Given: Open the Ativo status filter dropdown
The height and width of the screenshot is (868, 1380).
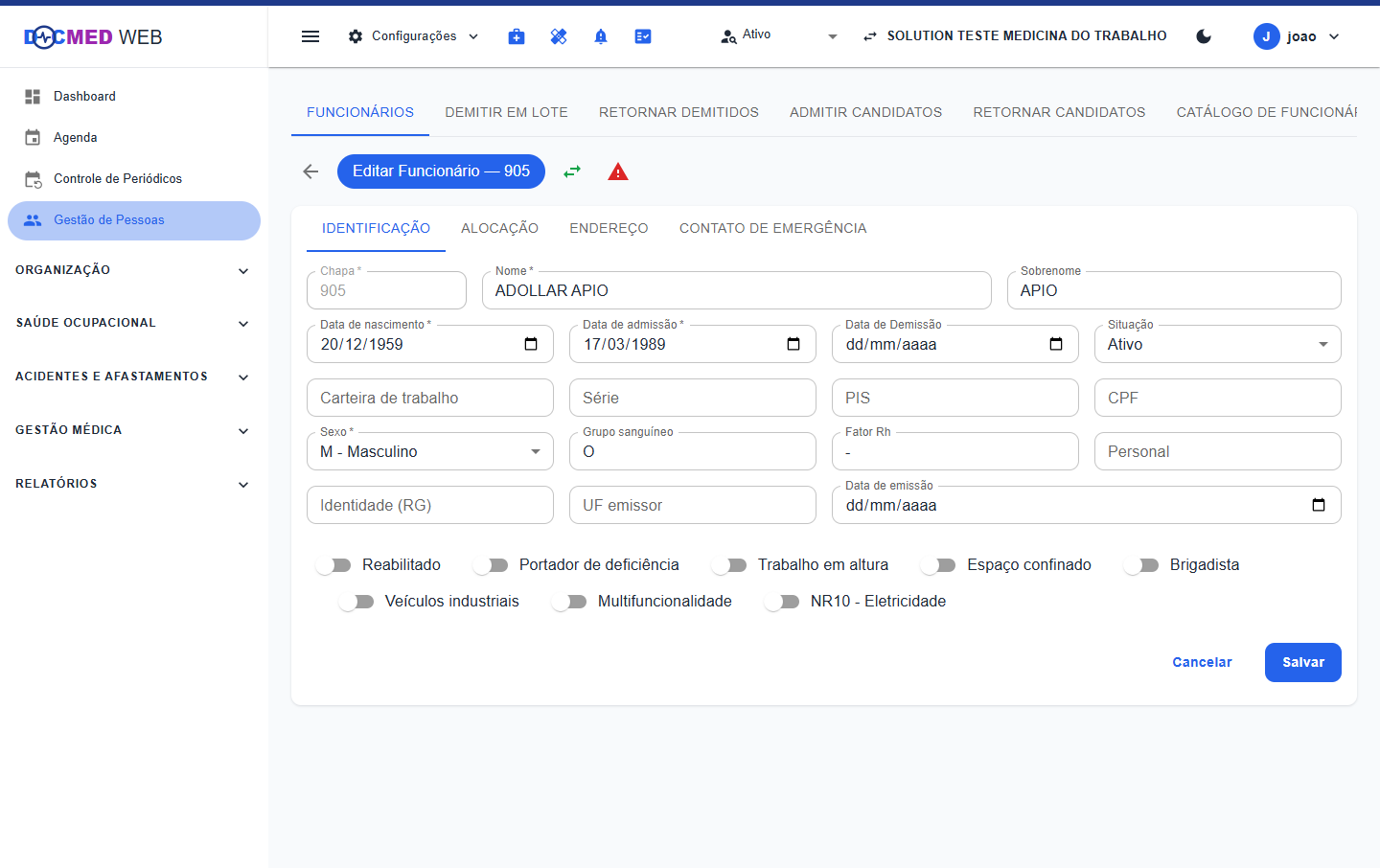Looking at the screenshot, I should point(779,36).
